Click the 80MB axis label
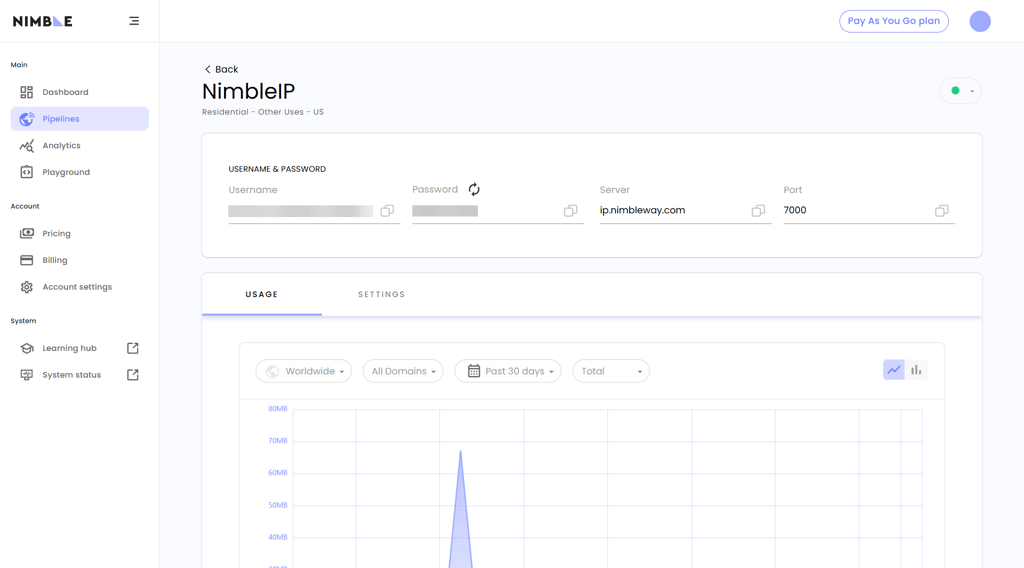 [278, 409]
